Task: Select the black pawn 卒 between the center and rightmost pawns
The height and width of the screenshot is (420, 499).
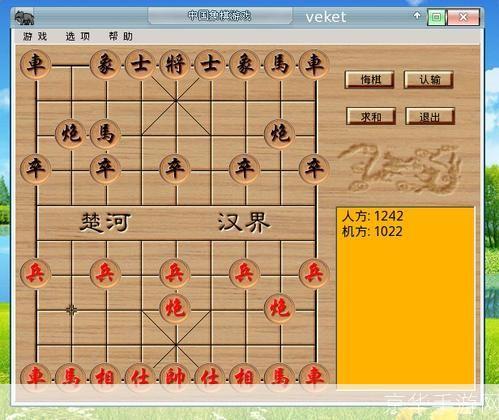Action: coord(244,169)
